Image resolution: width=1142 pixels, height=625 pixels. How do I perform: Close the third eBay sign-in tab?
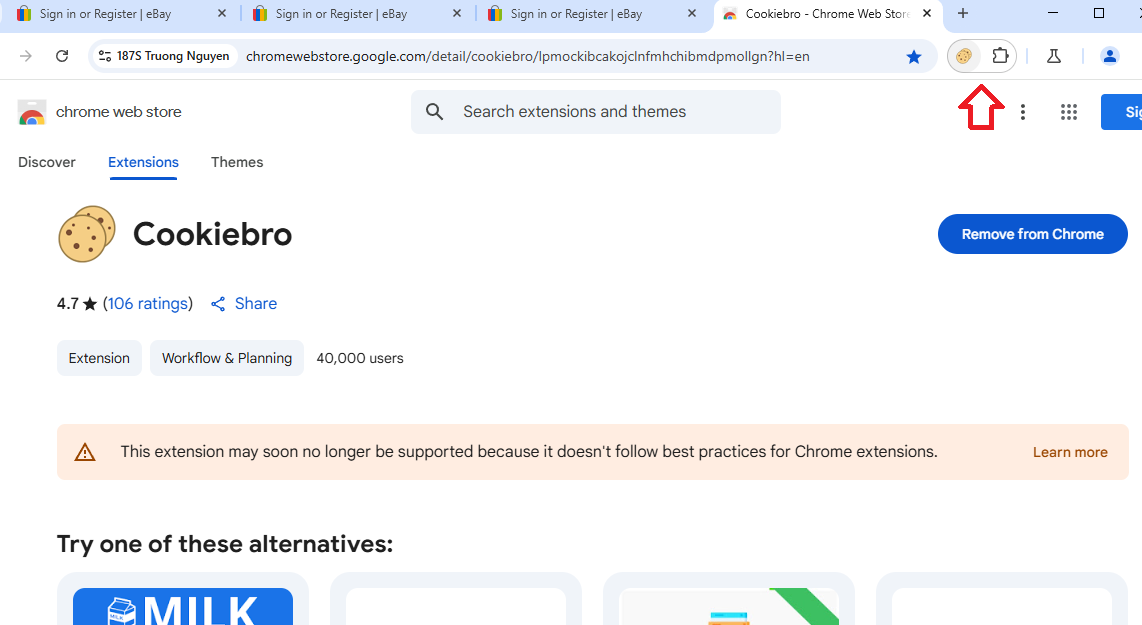click(x=692, y=13)
